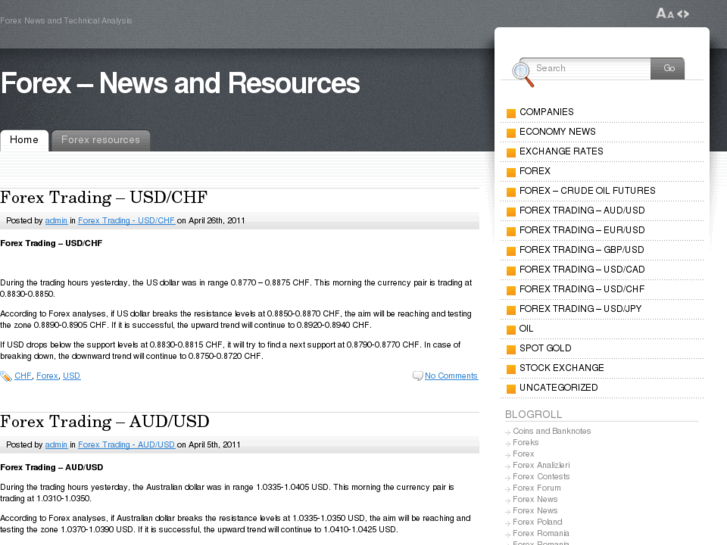Open the COMPANIES category
This screenshot has height=545, width=727.
click(546, 112)
